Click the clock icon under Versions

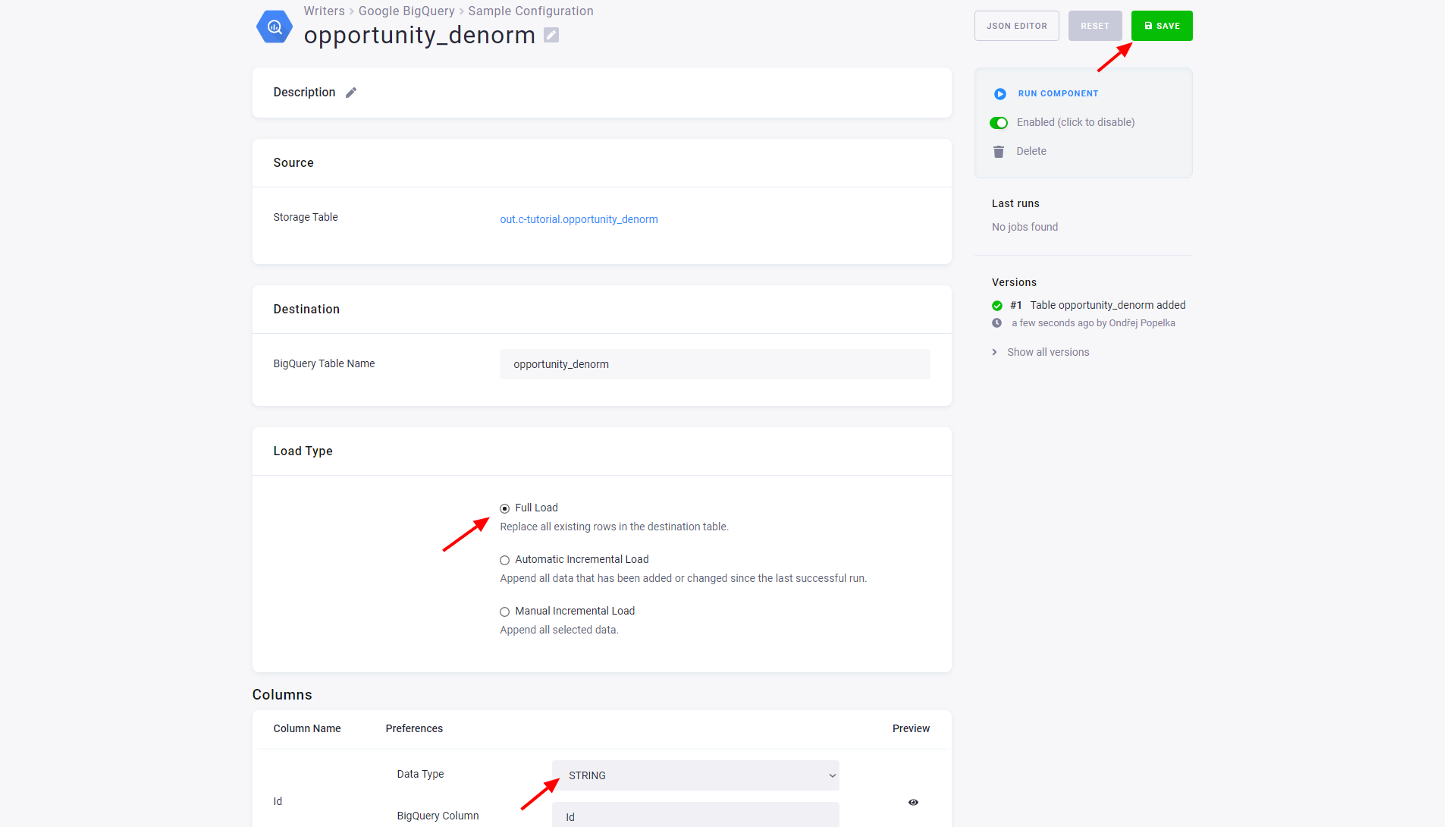point(997,323)
